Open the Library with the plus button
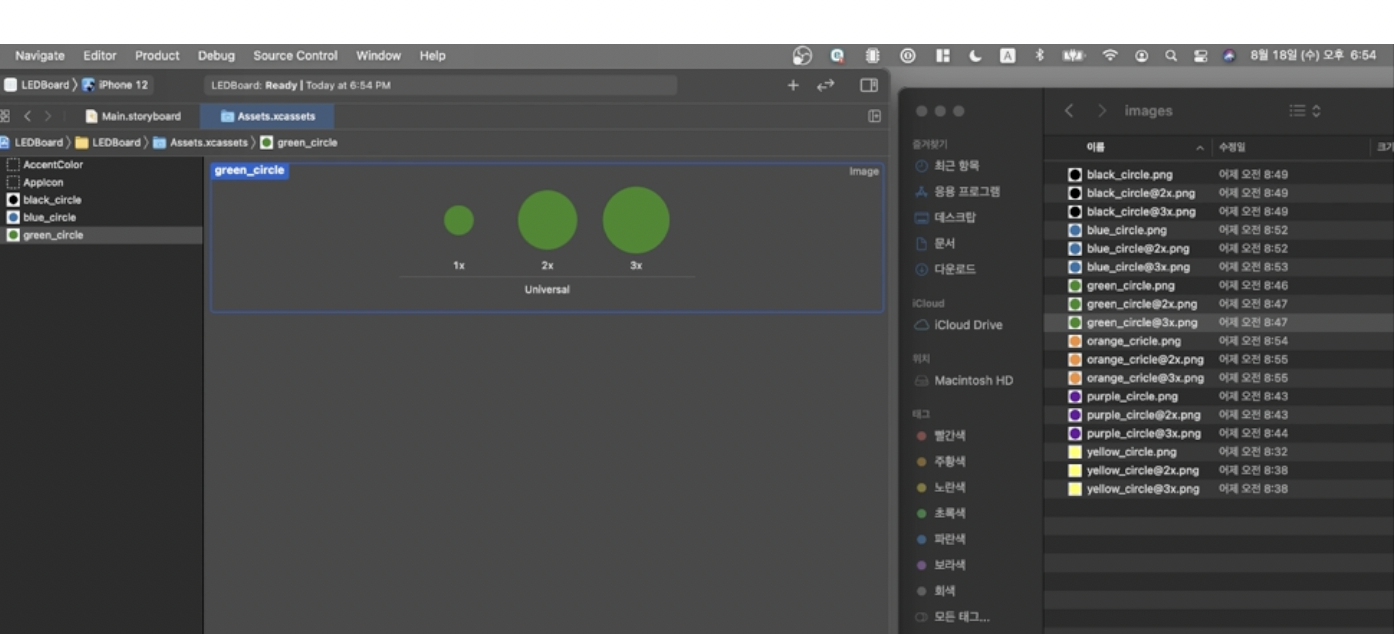This screenshot has width=1394, height=634. pyautogui.click(x=793, y=85)
